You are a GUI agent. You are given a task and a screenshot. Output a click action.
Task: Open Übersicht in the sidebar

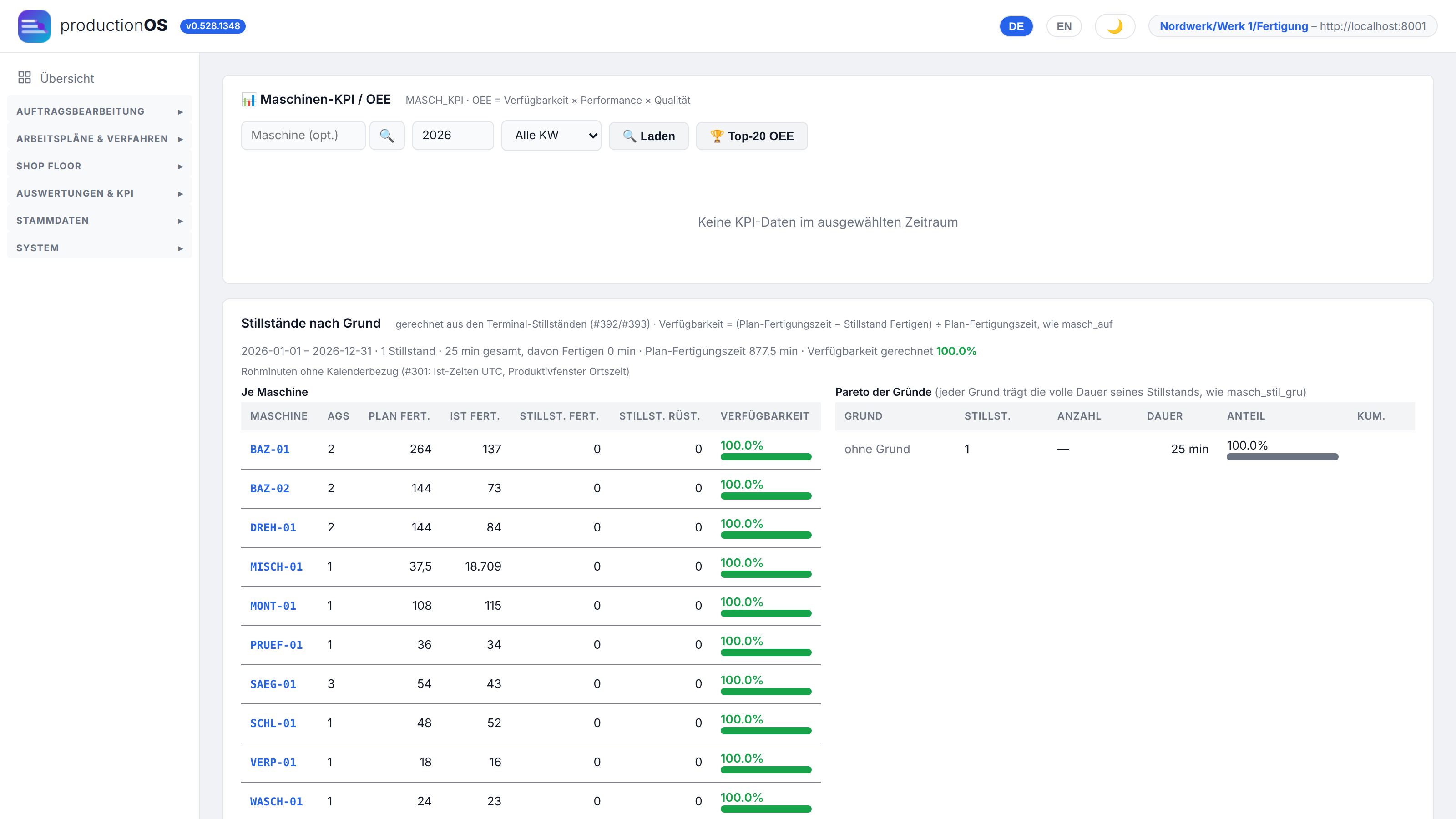click(67, 79)
